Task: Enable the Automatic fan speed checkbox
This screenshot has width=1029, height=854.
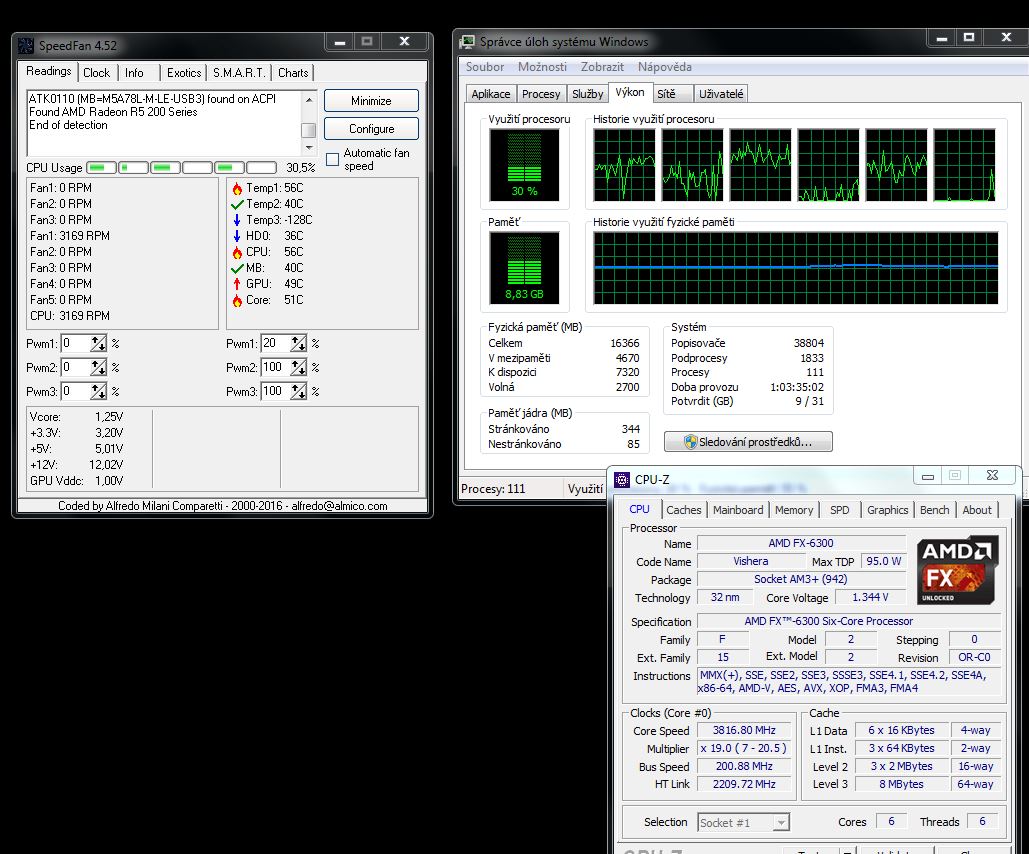Action: click(x=332, y=160)
